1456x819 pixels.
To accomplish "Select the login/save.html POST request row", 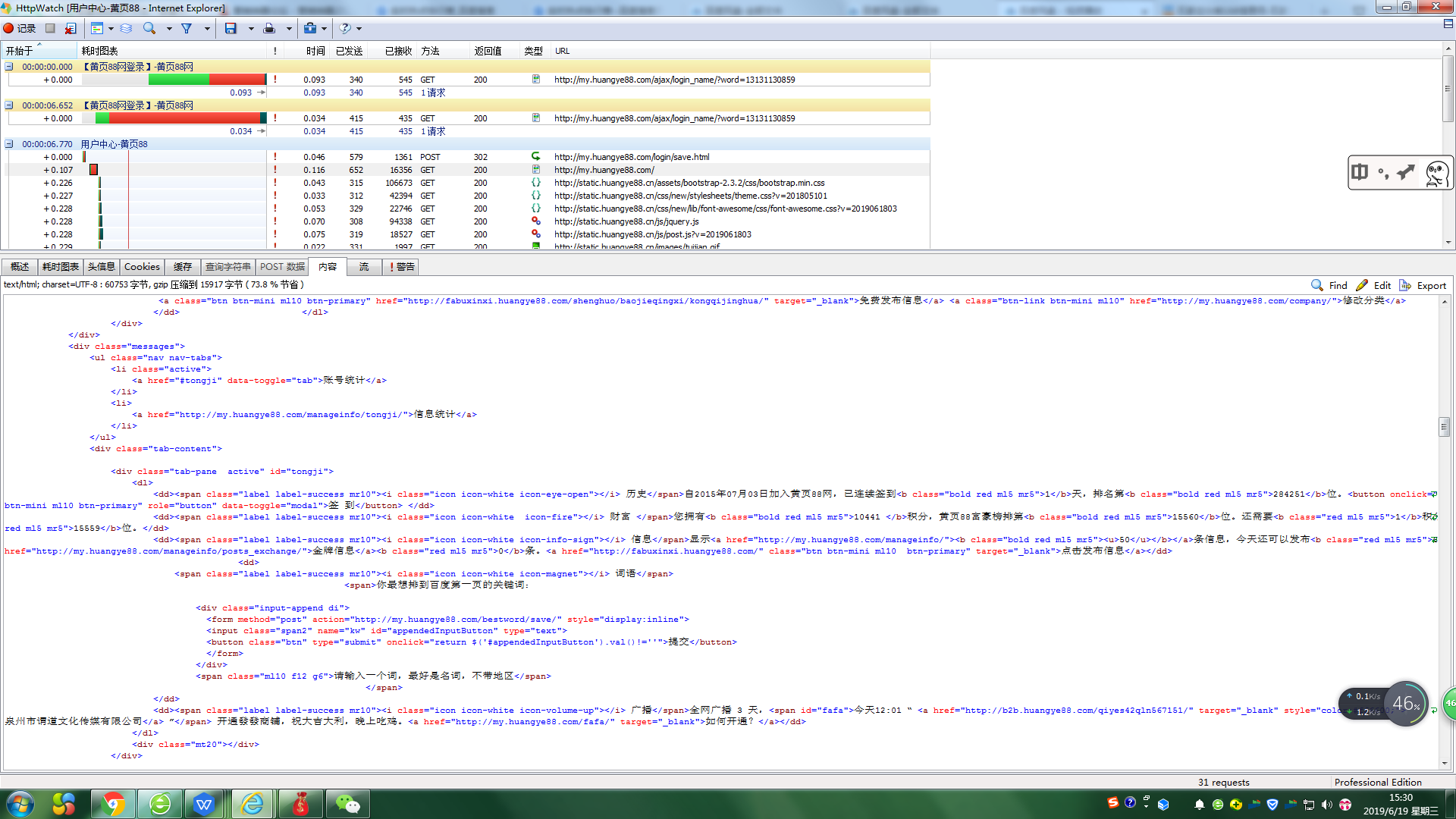I will tap(631, 157).
